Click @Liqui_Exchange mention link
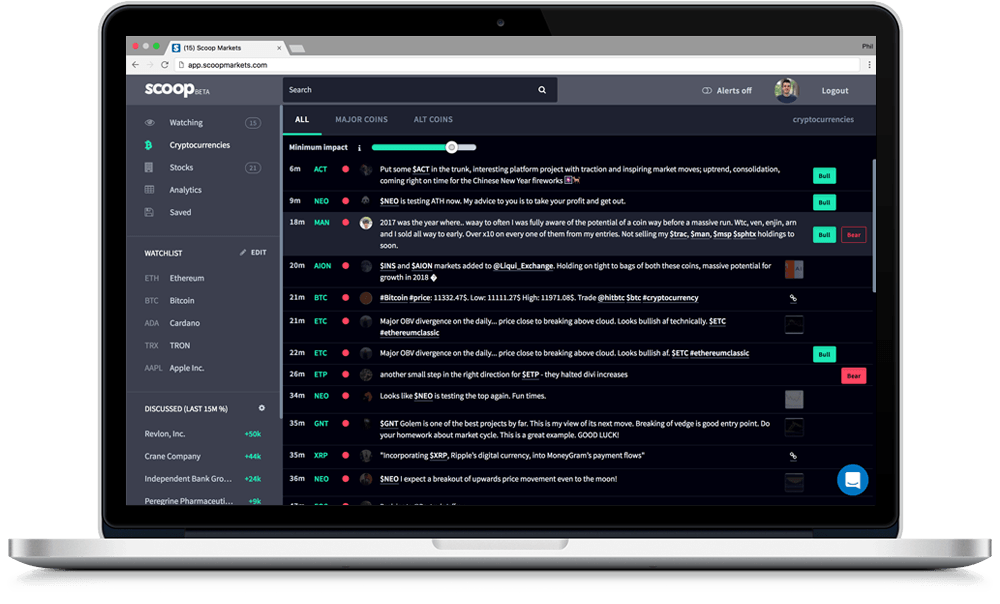The width and height of the screenshot is (1000, 604). [x=523, y=266]
